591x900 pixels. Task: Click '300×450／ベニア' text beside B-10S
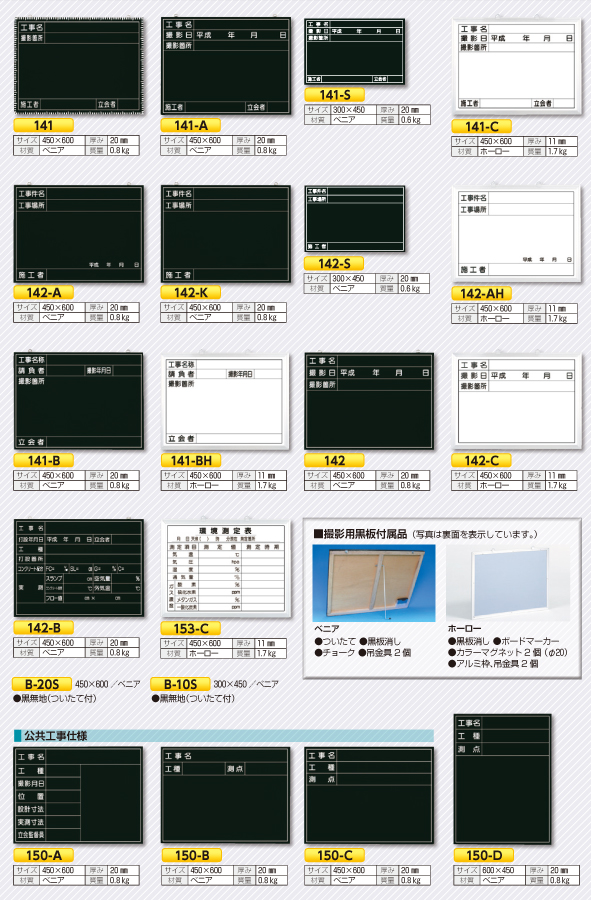pos(246,684)
